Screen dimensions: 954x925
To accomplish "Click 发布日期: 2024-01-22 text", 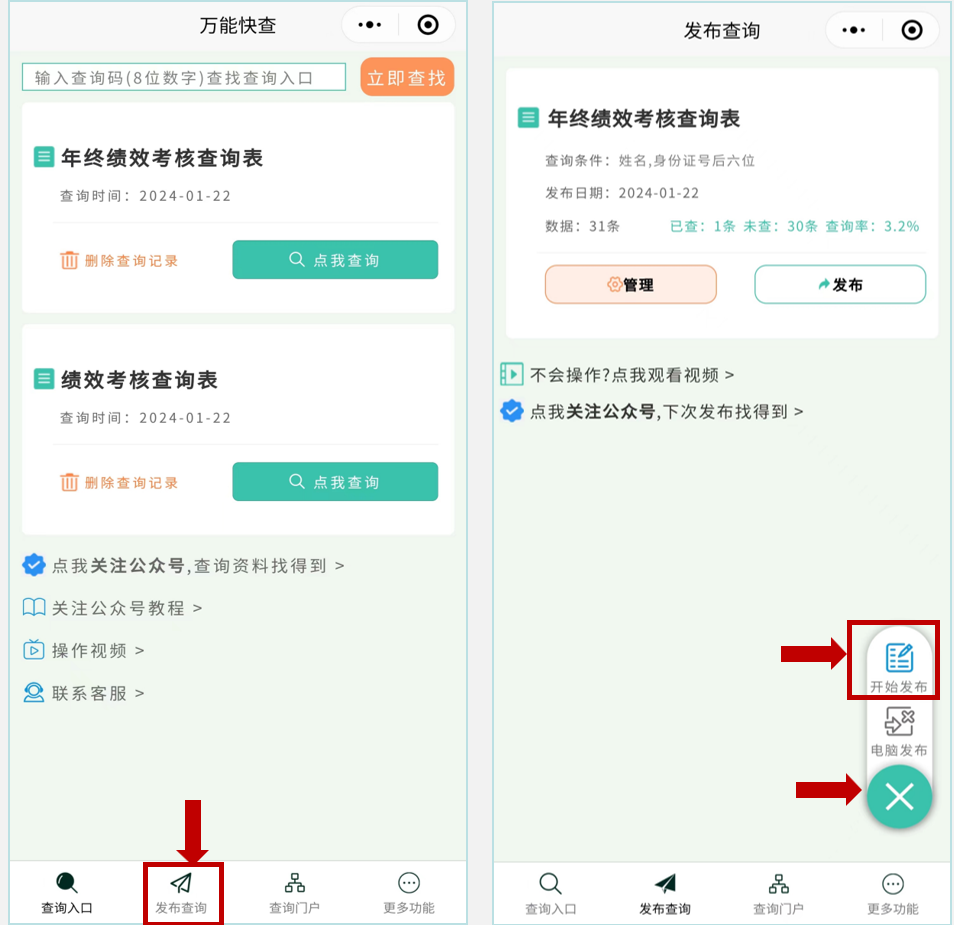I will point(622,193).
